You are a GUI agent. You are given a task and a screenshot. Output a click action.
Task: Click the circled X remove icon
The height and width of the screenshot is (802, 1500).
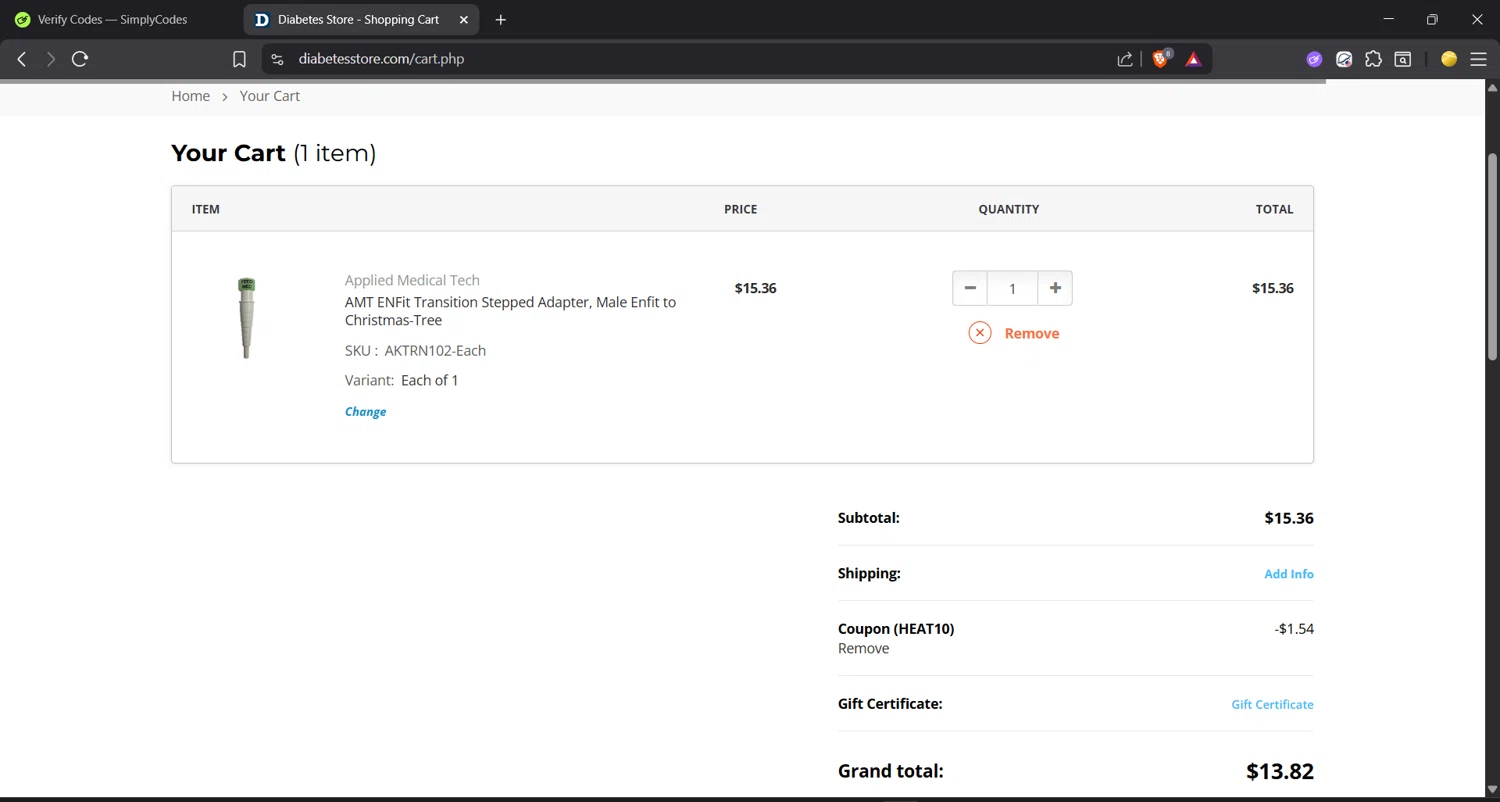point(980,333)
